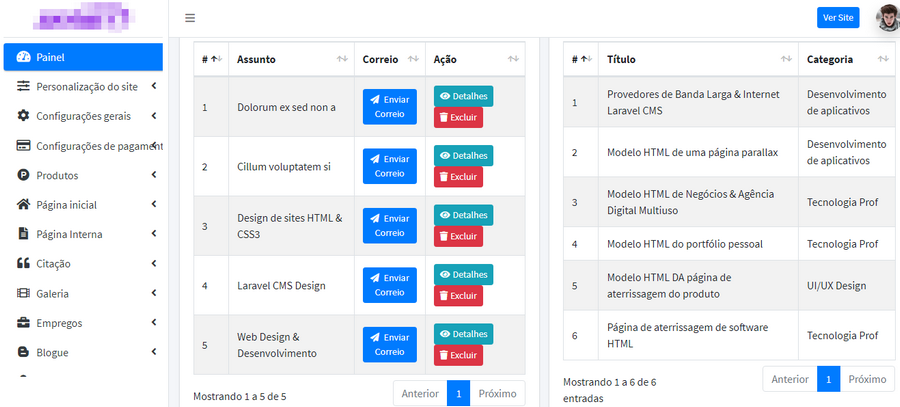900x407 pixels.
Task: Send mail for Cillum voluptatem si
Action: tap(390, 166)
